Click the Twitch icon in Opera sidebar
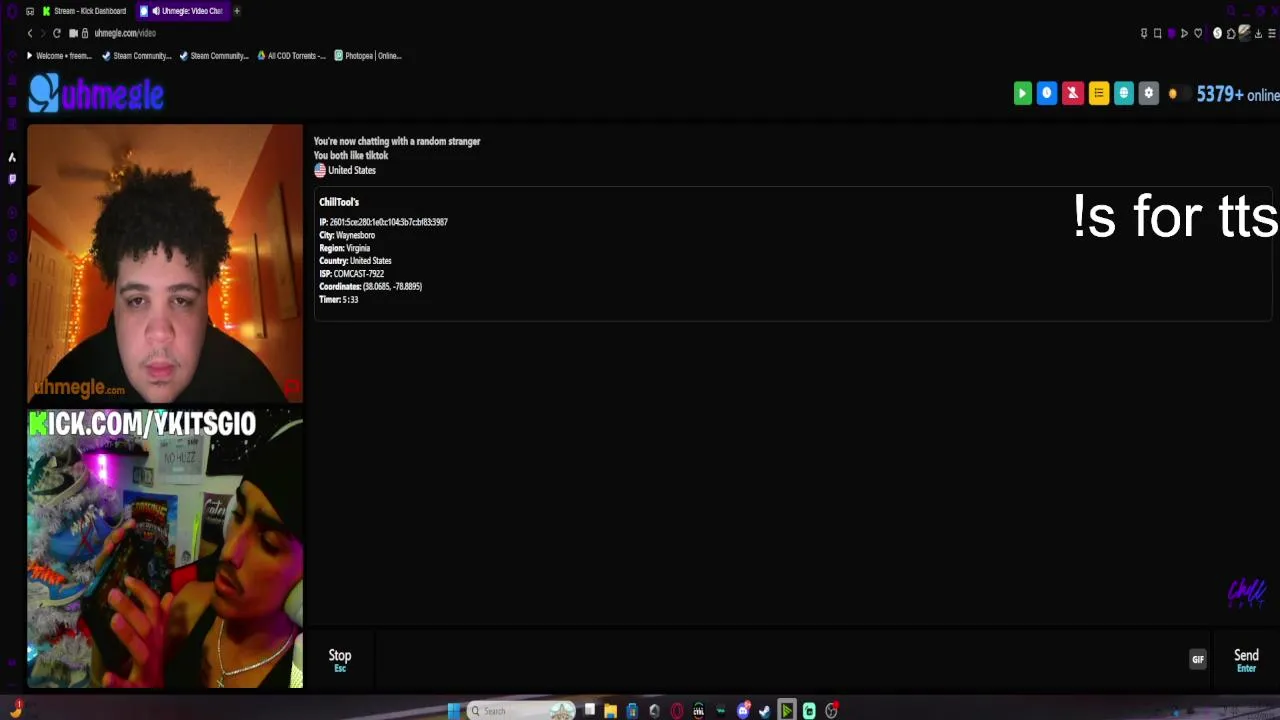Screen dimensions: 1280x720 point(12,179)
